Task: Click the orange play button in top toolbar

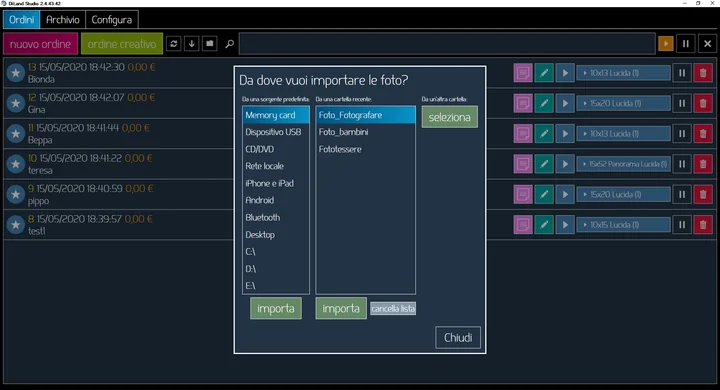Action: tap(666, 44)
